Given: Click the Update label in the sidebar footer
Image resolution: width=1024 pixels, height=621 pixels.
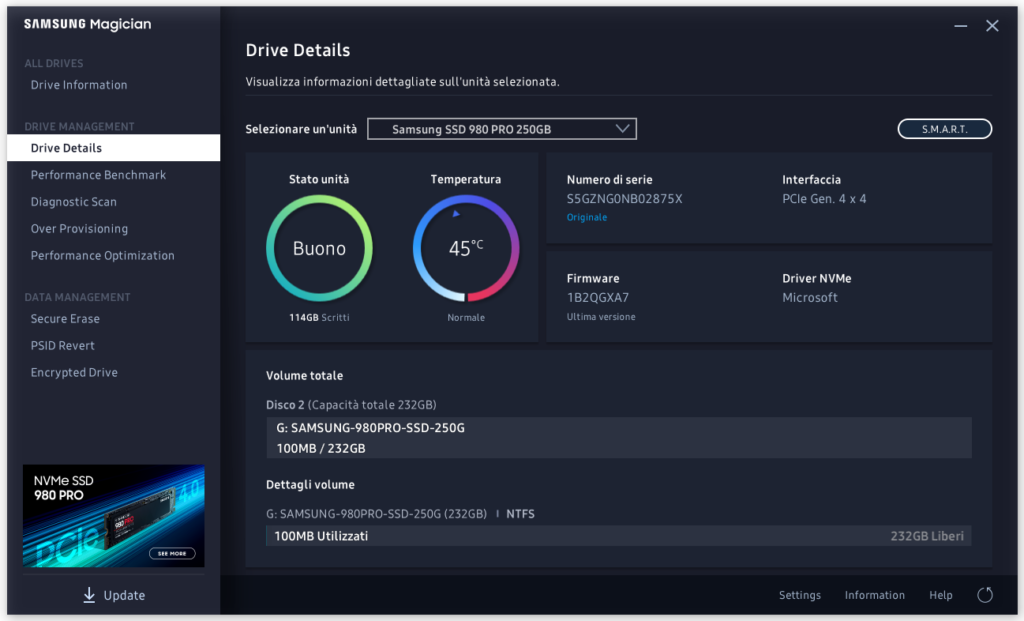Looking at the screenshot, I should (x=124, y=595).
